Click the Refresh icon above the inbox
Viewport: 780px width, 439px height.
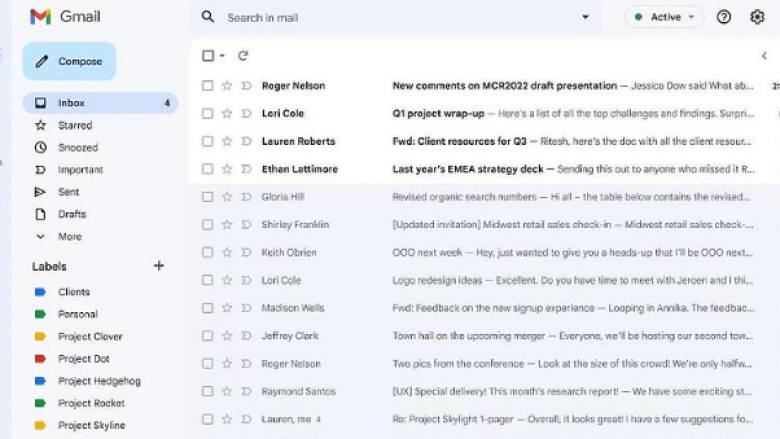pyautogui.click(x=243, y=56)
